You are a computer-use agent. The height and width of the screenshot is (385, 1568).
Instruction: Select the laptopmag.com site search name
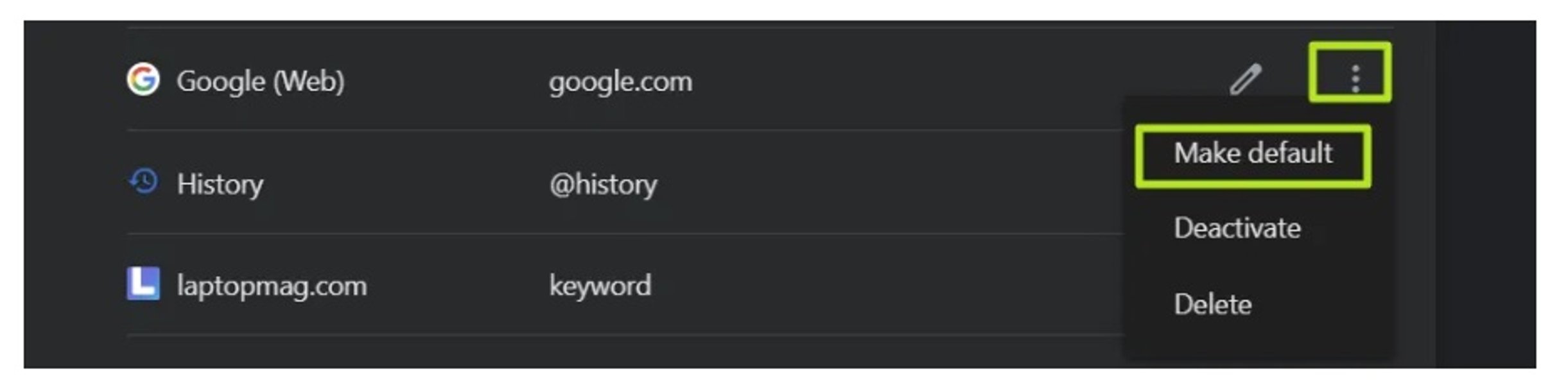[272, 286]
